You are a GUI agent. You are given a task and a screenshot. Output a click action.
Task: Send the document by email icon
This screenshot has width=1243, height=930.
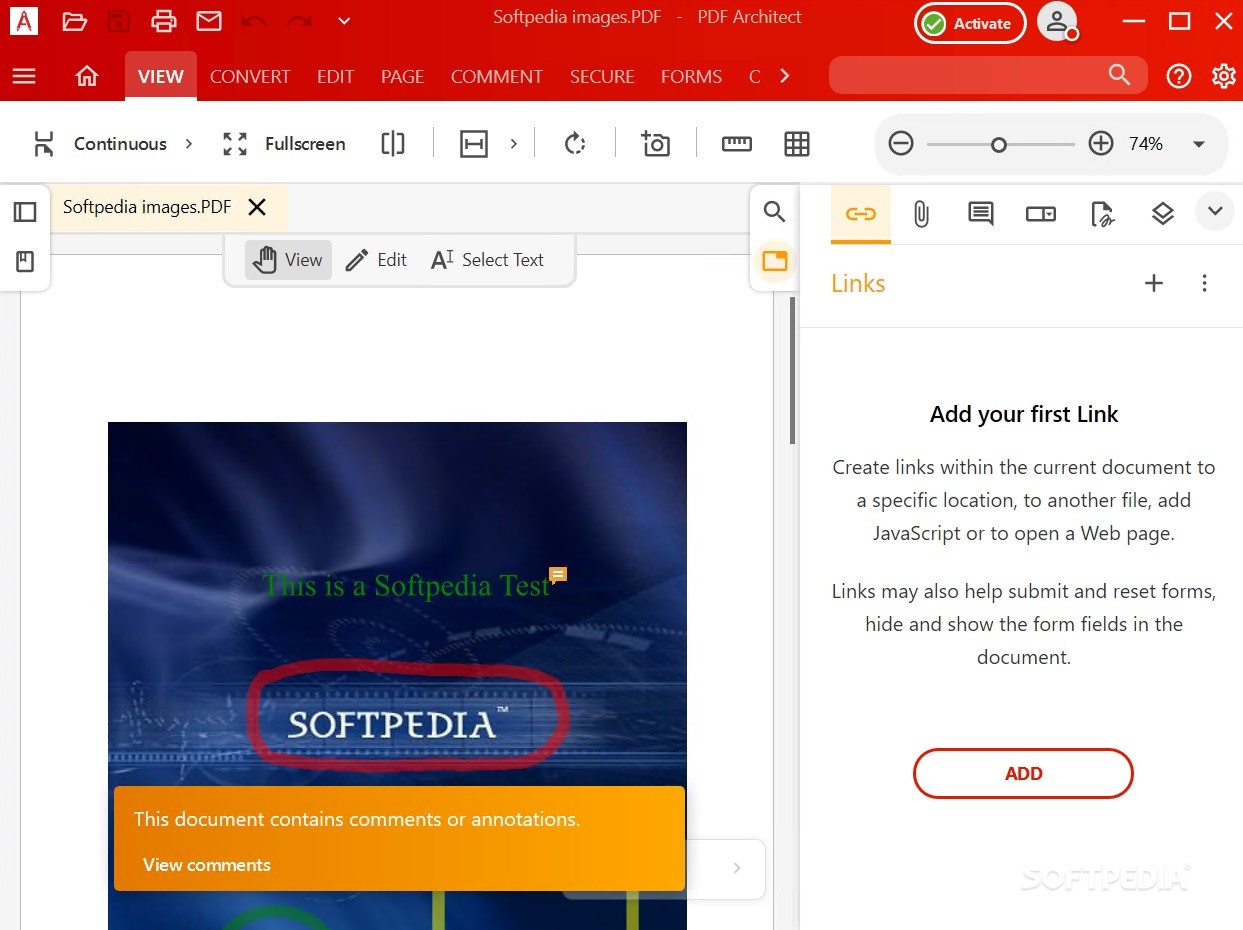click(209, 21)
